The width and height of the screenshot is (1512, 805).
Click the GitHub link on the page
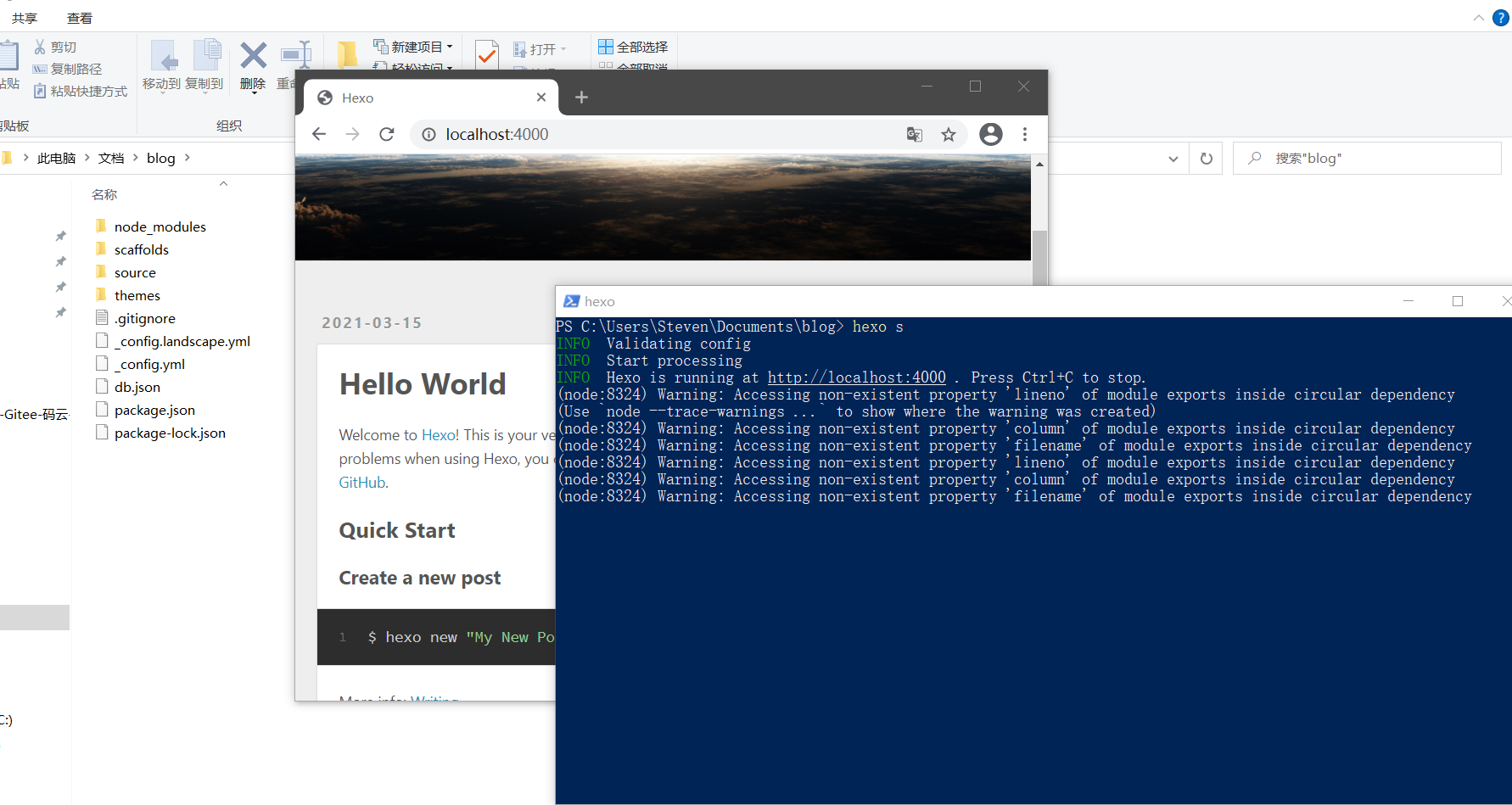362,483
